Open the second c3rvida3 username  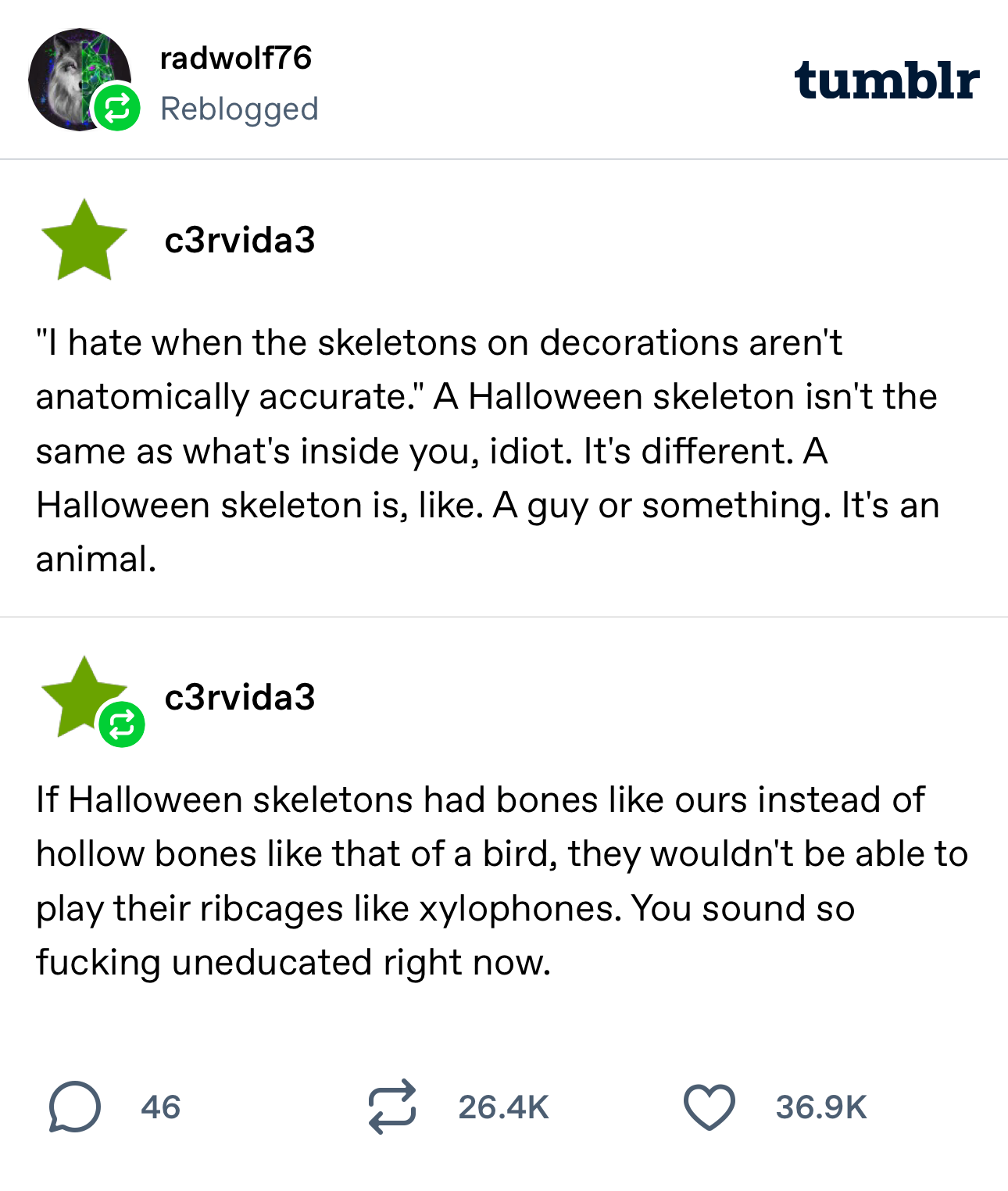click(239, 697)
